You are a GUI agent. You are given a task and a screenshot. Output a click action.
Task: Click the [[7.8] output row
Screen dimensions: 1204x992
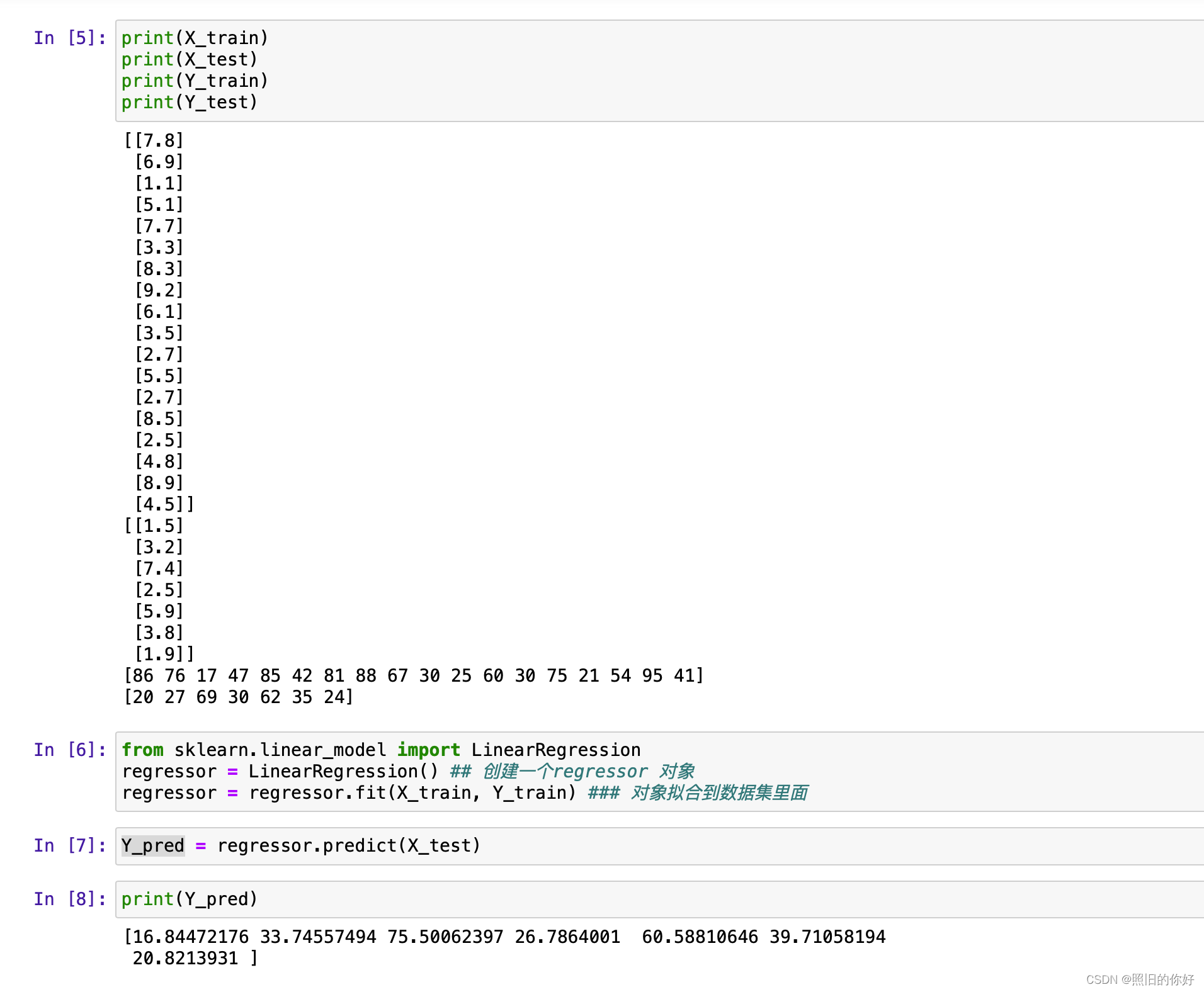point(154,140)
